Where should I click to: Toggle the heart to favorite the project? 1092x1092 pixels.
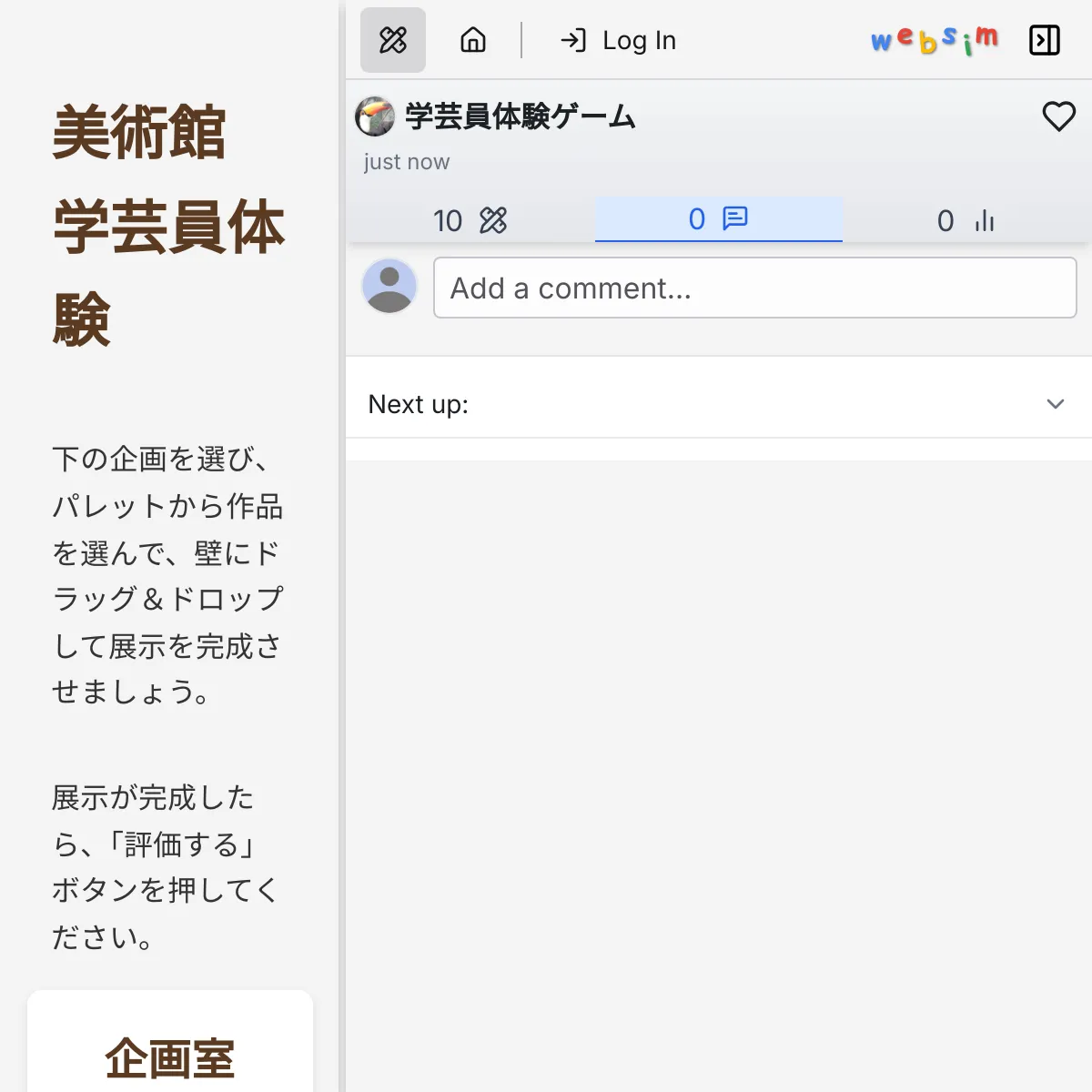click(x=1058, y=116)
